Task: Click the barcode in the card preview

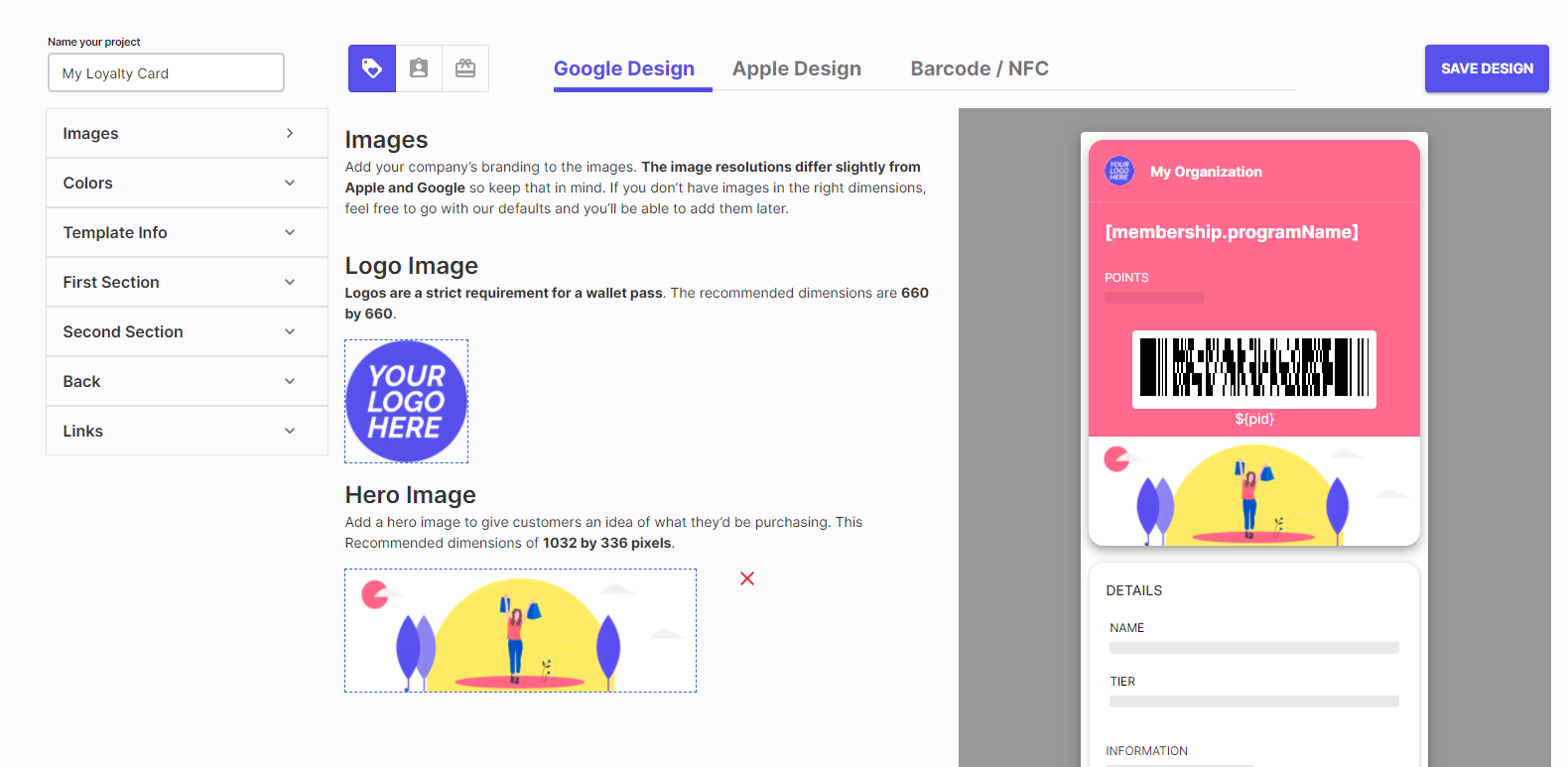Action: coord(1254,368)
